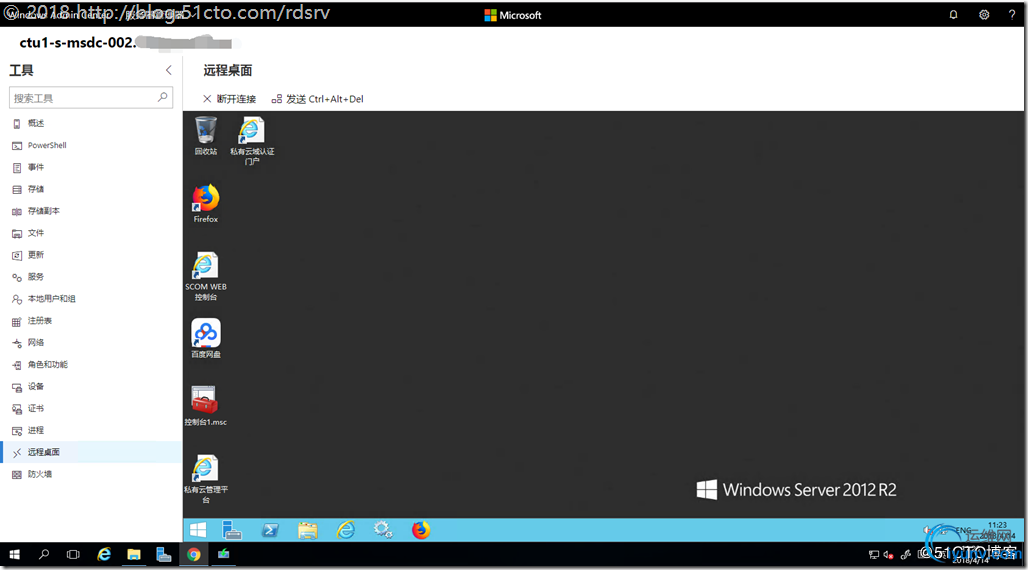Select 控制台1.msc desktop icon
1028x570 pixels.
(205, 406)
